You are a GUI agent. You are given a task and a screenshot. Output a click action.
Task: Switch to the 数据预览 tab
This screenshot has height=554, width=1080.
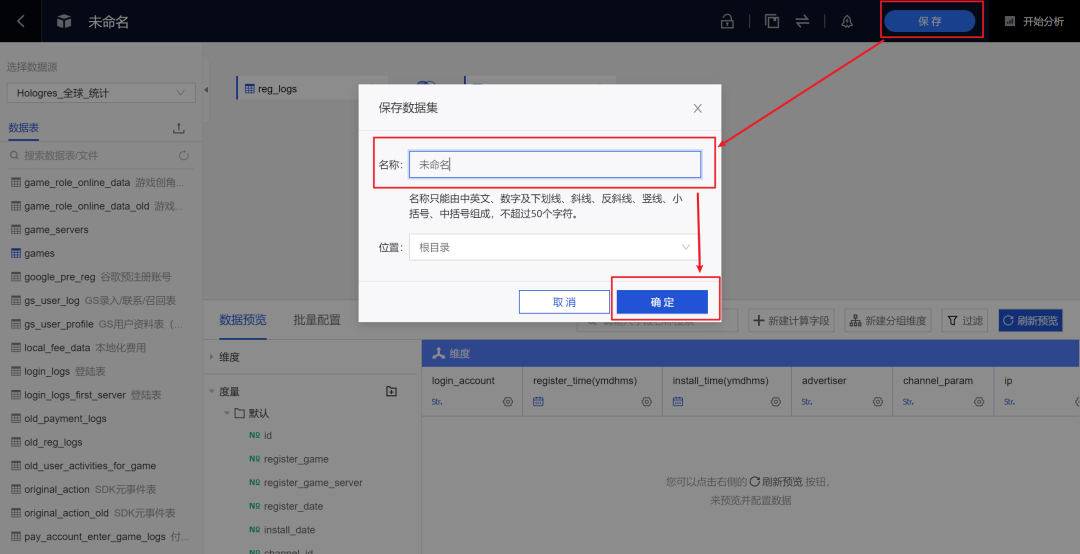(242, 320)
